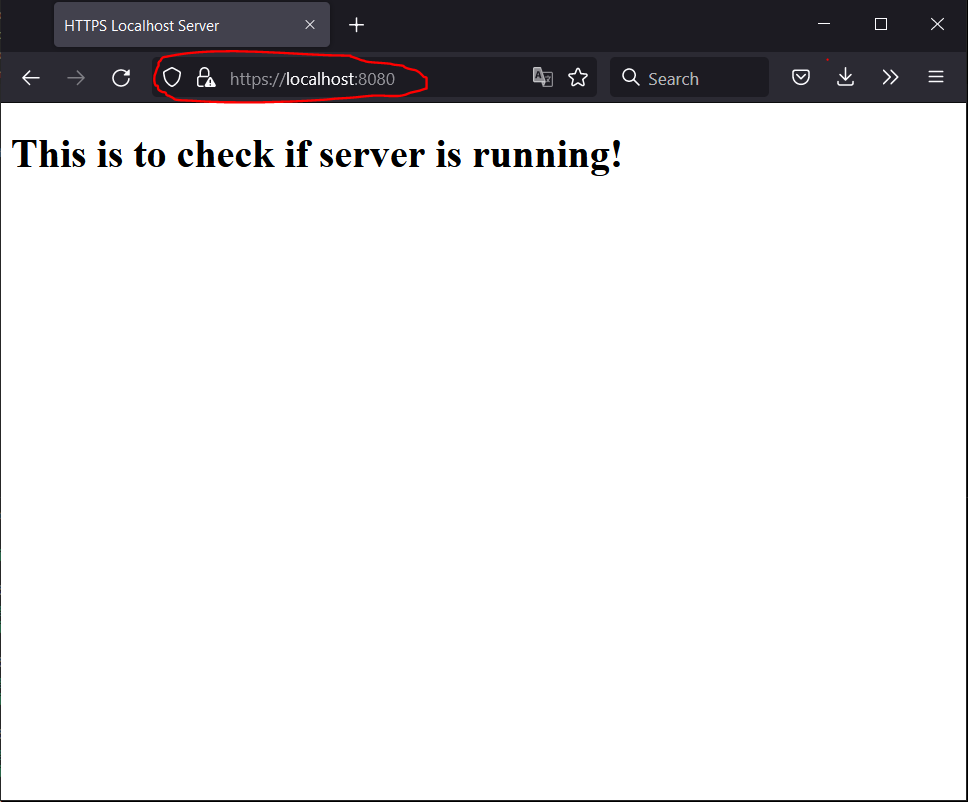Bookmark this page with the star
The height and width of the screenshot is (802, 968).
(578, 77)
